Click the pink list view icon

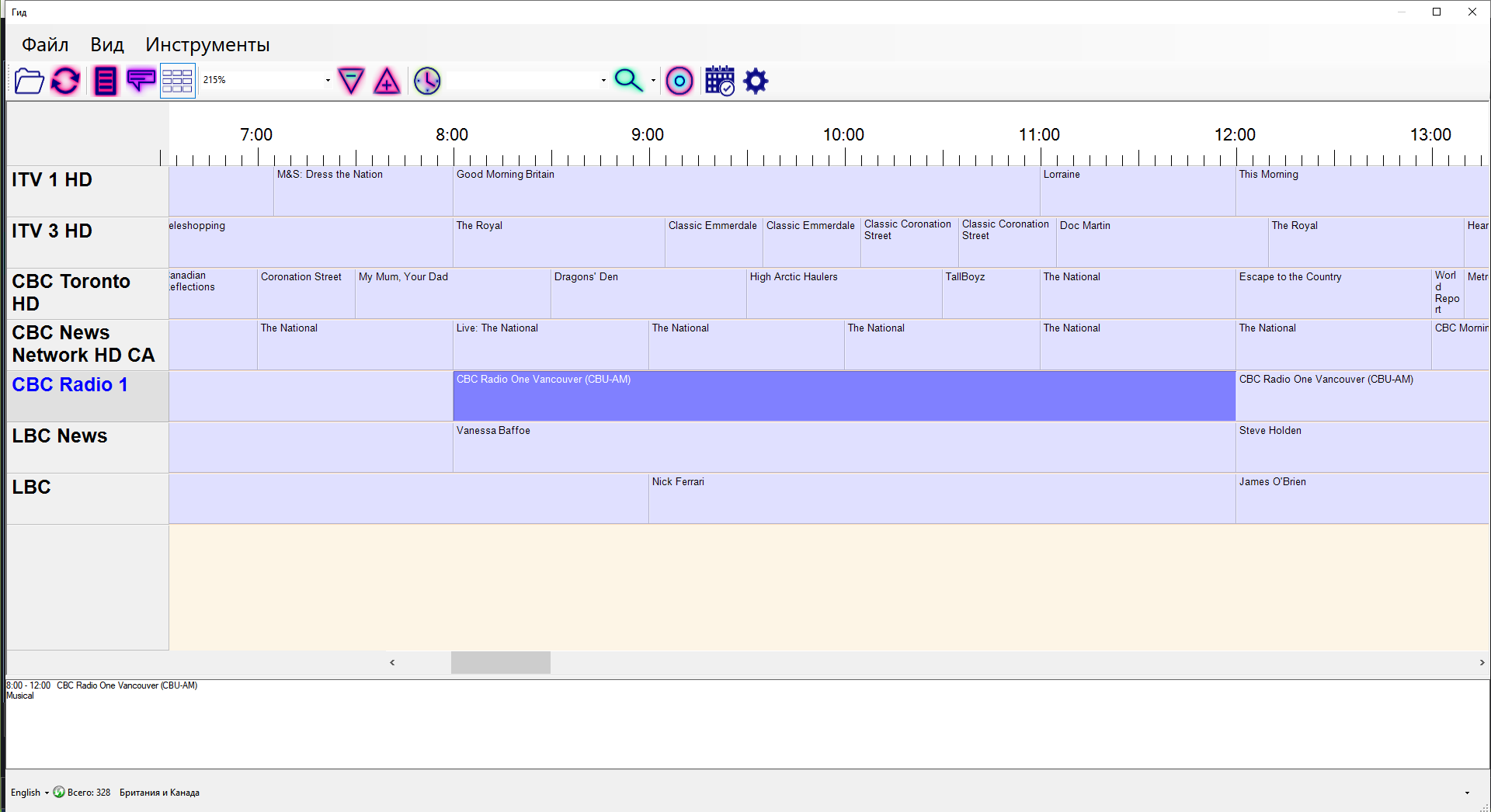click(105, 81)
